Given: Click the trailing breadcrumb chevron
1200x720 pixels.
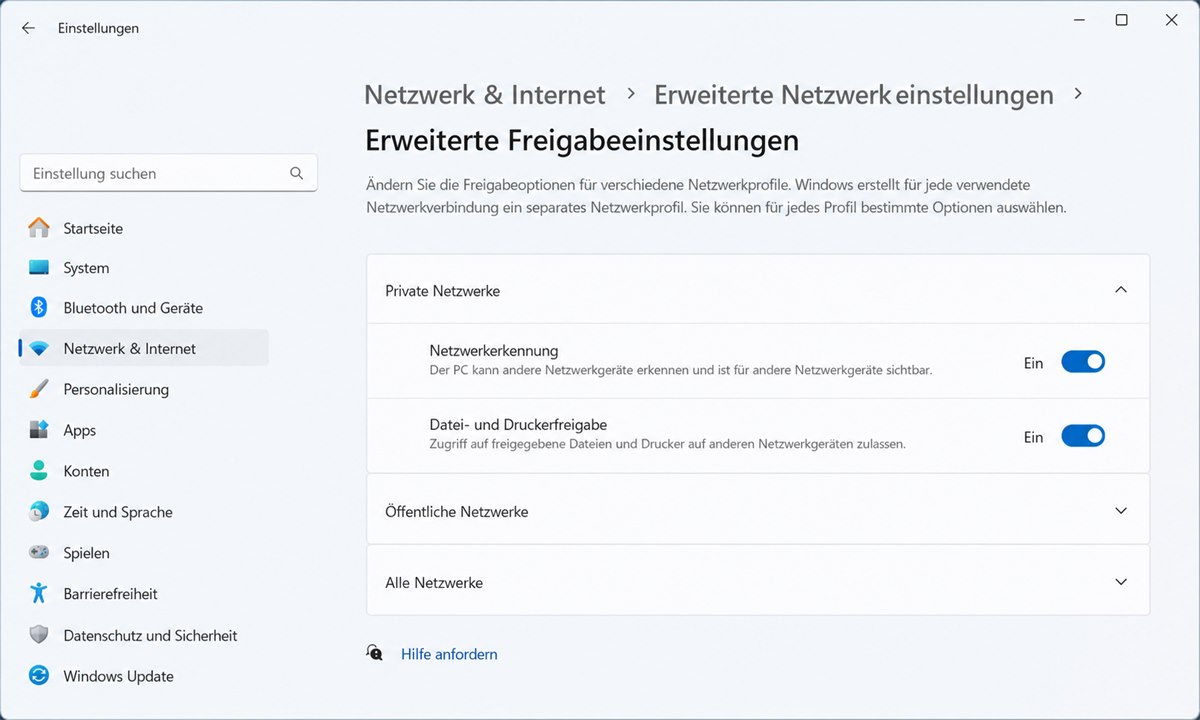Looking at the screenshot, I should (1077, 93).
